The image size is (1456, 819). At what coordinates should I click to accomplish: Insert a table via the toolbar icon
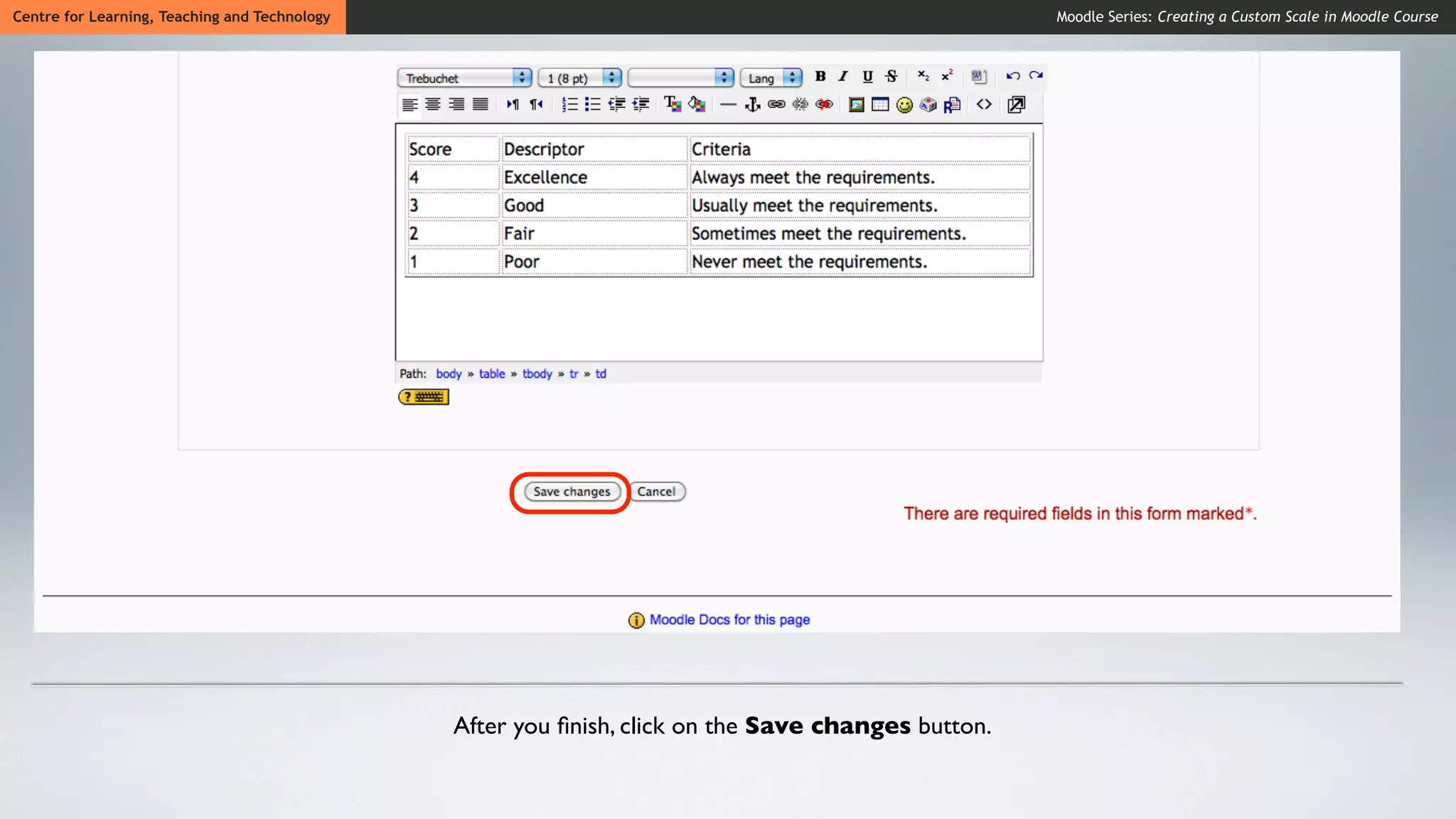(880, 105)
